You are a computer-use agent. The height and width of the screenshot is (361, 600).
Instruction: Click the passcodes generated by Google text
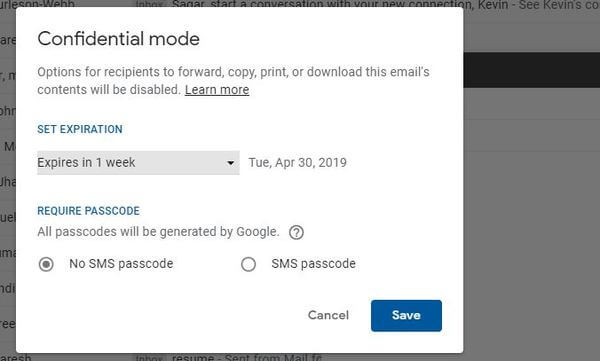click(158, 232)
